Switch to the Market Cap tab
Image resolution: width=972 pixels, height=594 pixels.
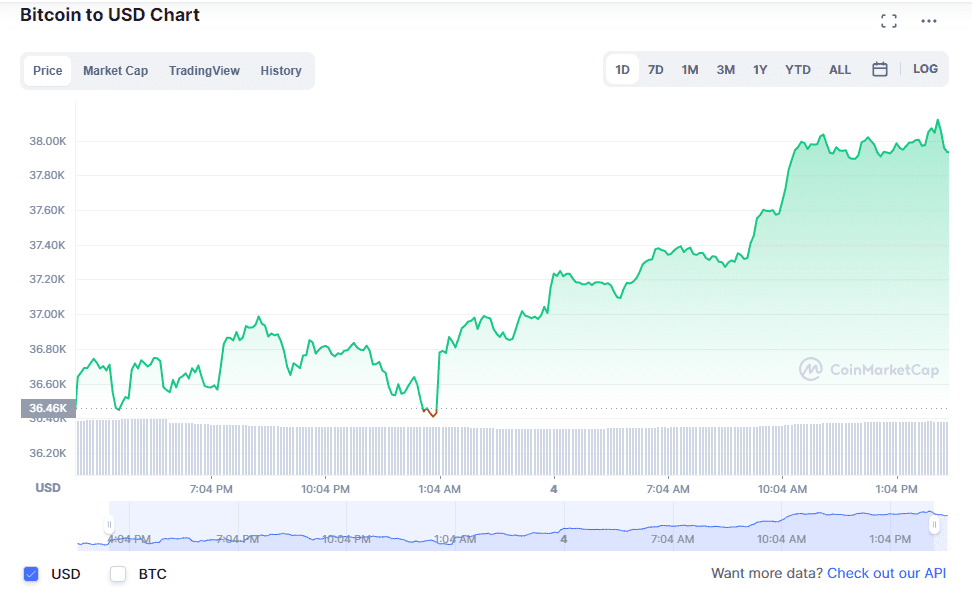117,70
